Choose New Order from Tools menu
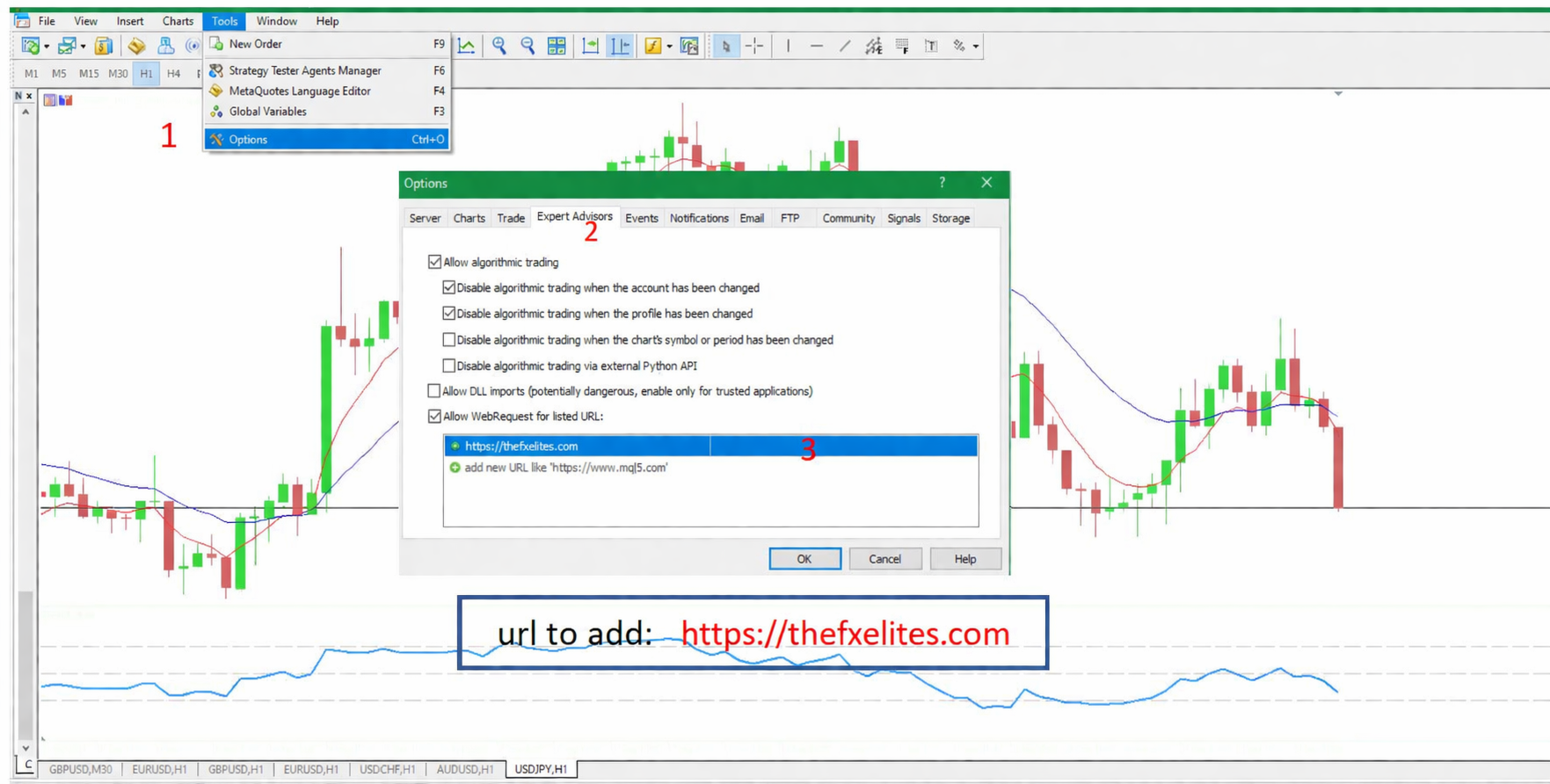The width and height of the screenshot is (1550, 784). (327, 44)
